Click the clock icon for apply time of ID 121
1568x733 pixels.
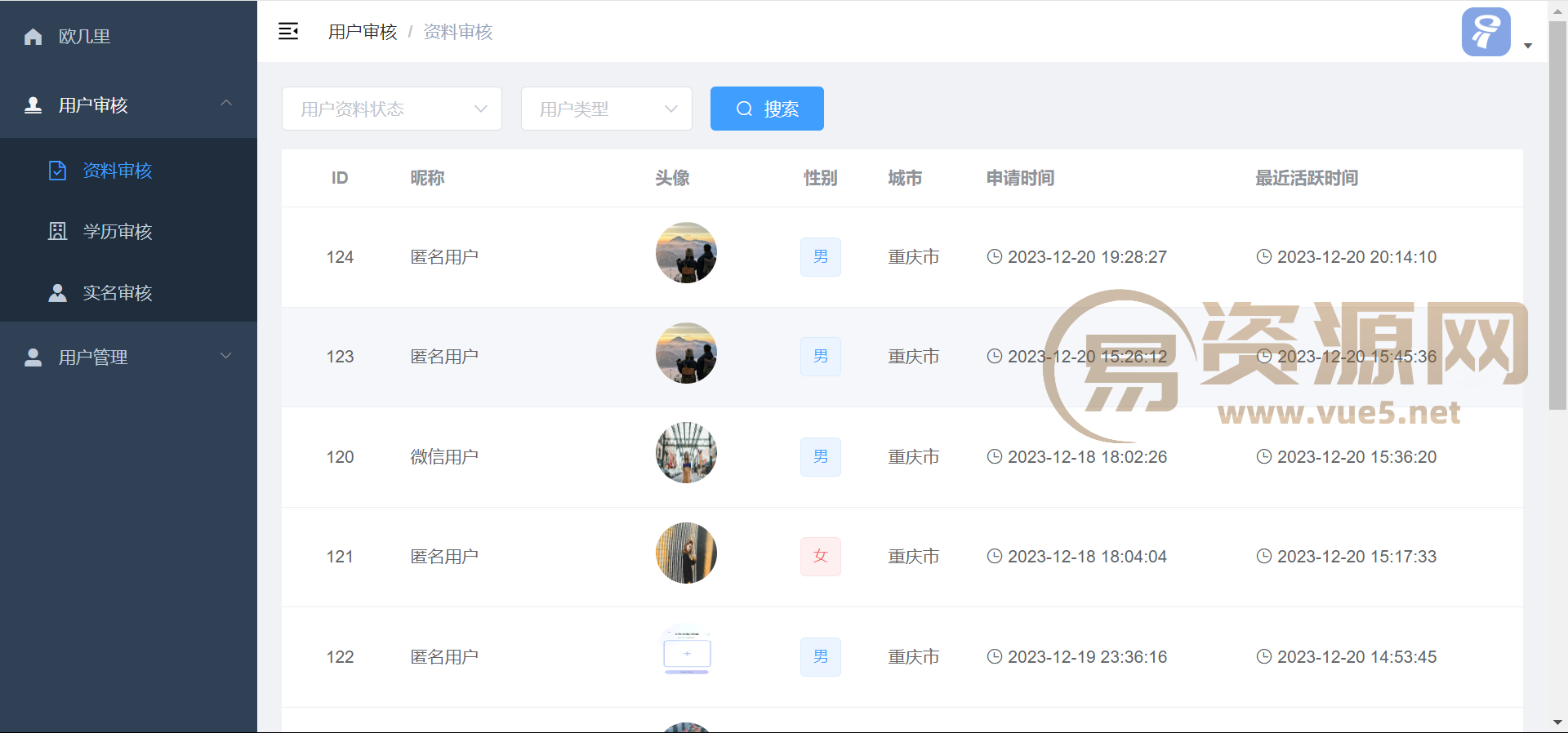[x=995, y=556]
